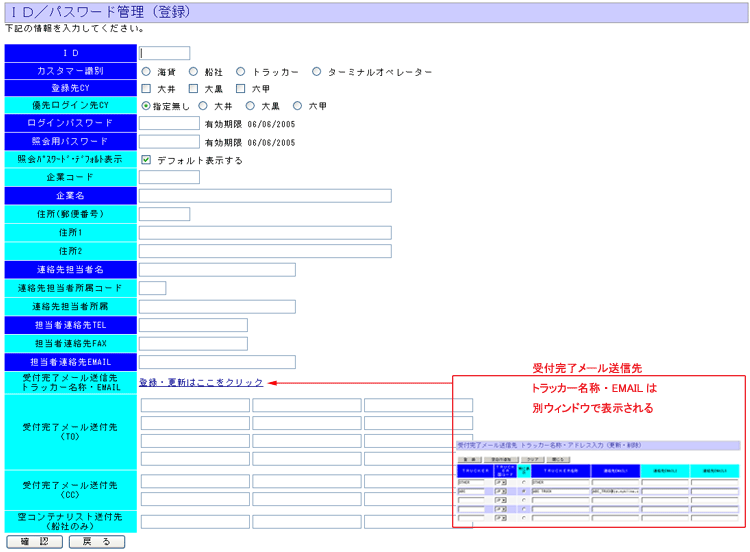Focus the ID input field
This screenshot has width=750, height=552.
point(165,53)
